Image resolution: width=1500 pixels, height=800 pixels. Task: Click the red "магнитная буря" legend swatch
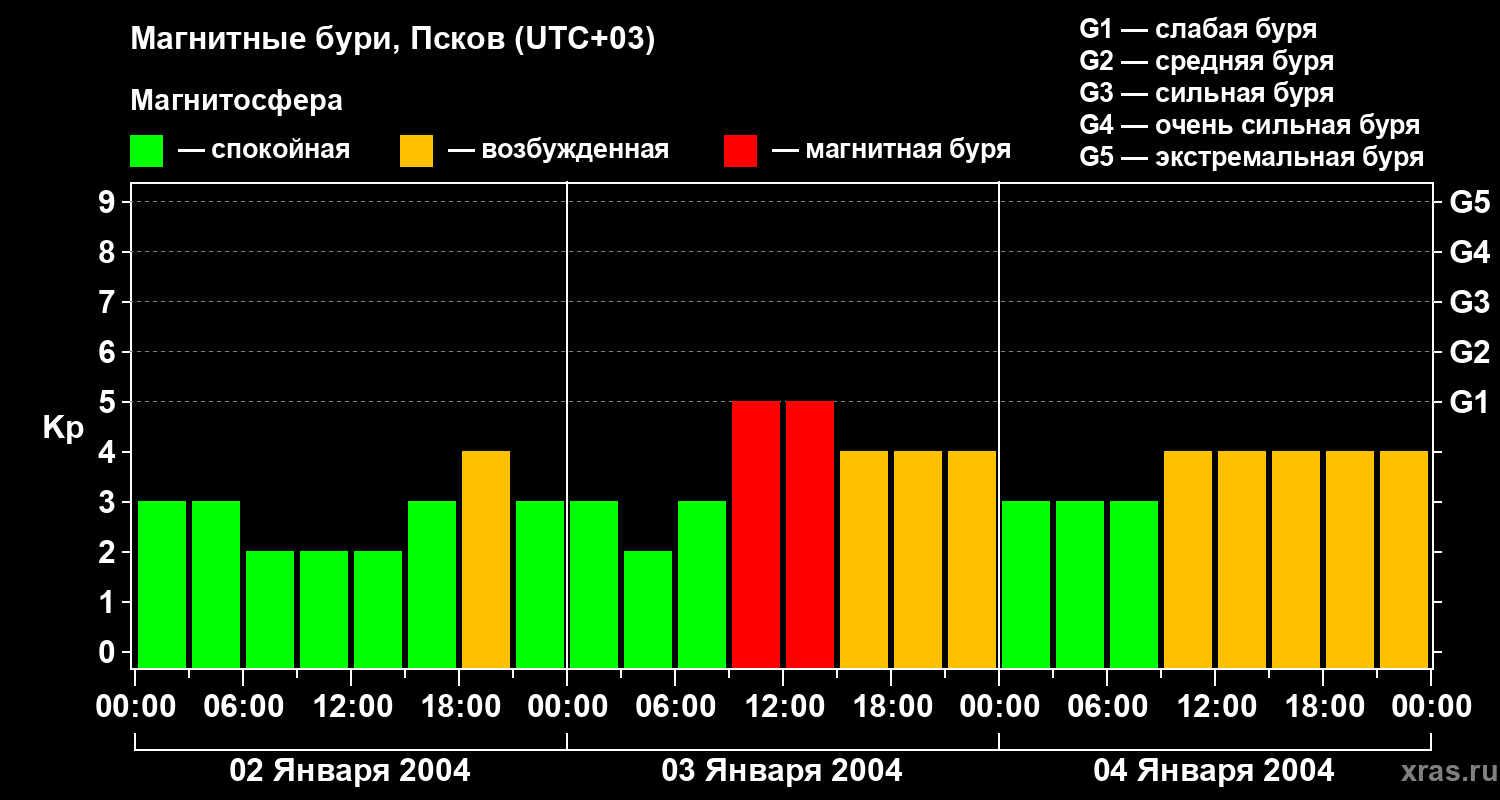(740, 151)
